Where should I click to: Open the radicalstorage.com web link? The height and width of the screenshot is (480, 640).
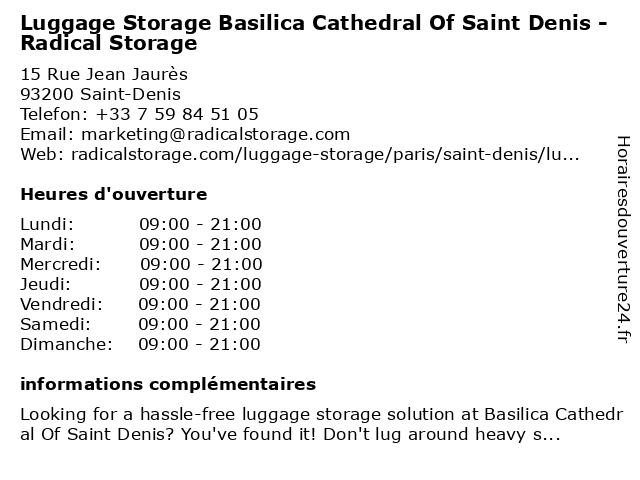(325, 154)
